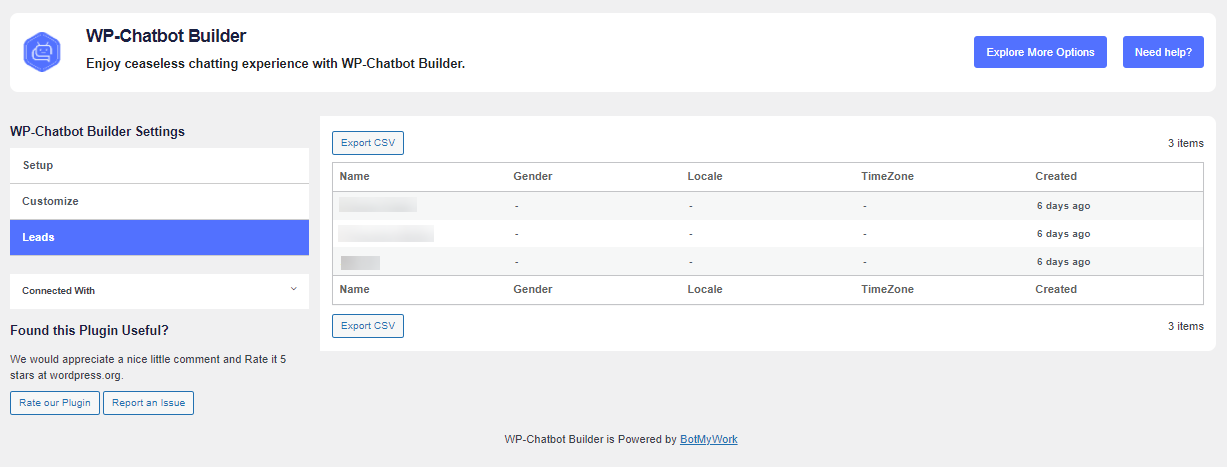1227x467 pixels.
Task: Click the Name column header
Action: point(354,176)
